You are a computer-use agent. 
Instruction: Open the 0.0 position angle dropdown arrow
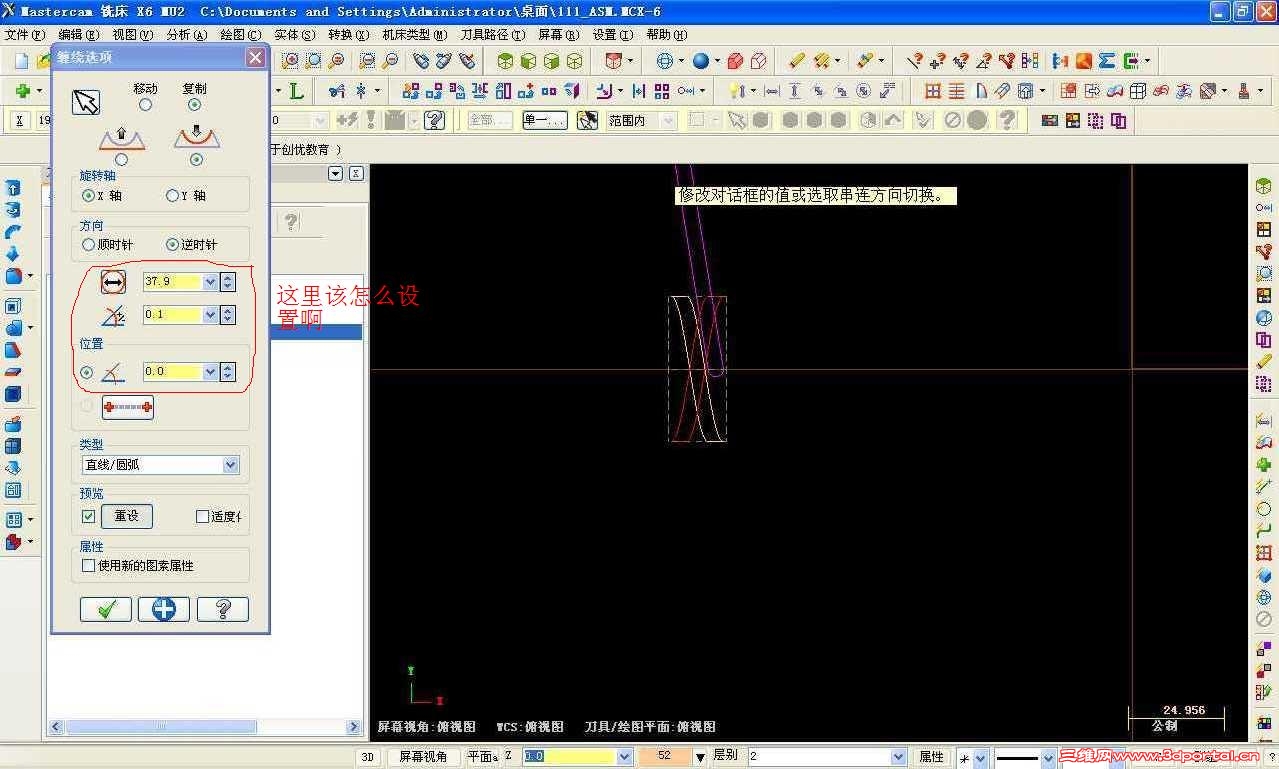coord(210,372)
